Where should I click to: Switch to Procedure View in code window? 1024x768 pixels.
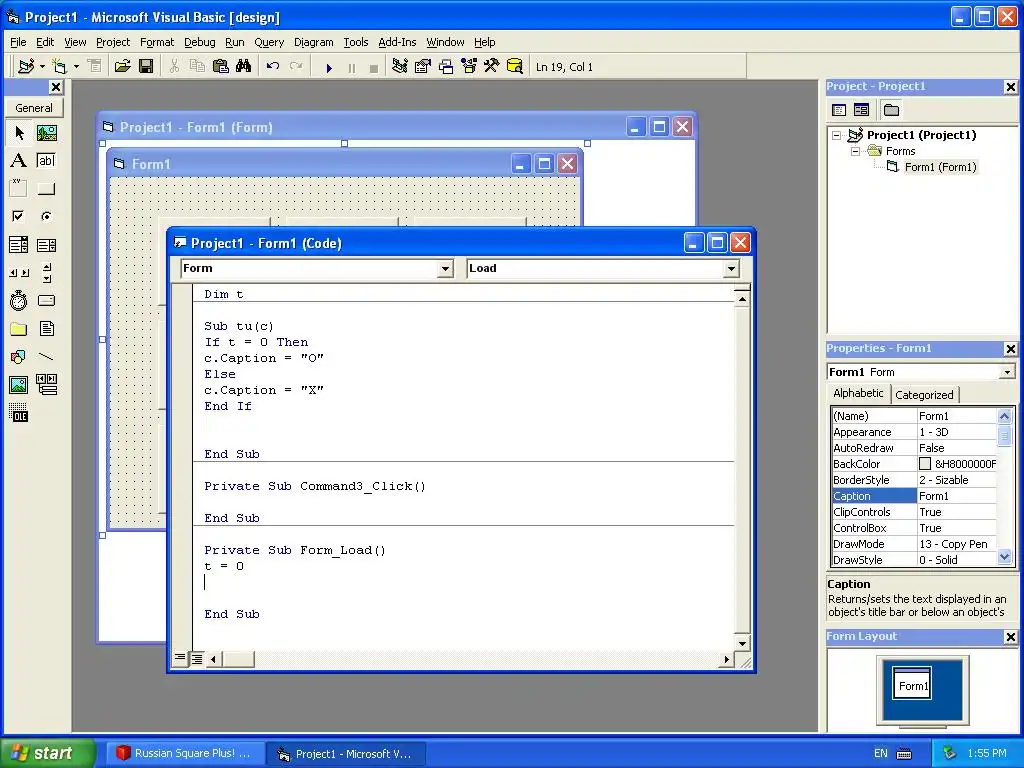[180, 658]
